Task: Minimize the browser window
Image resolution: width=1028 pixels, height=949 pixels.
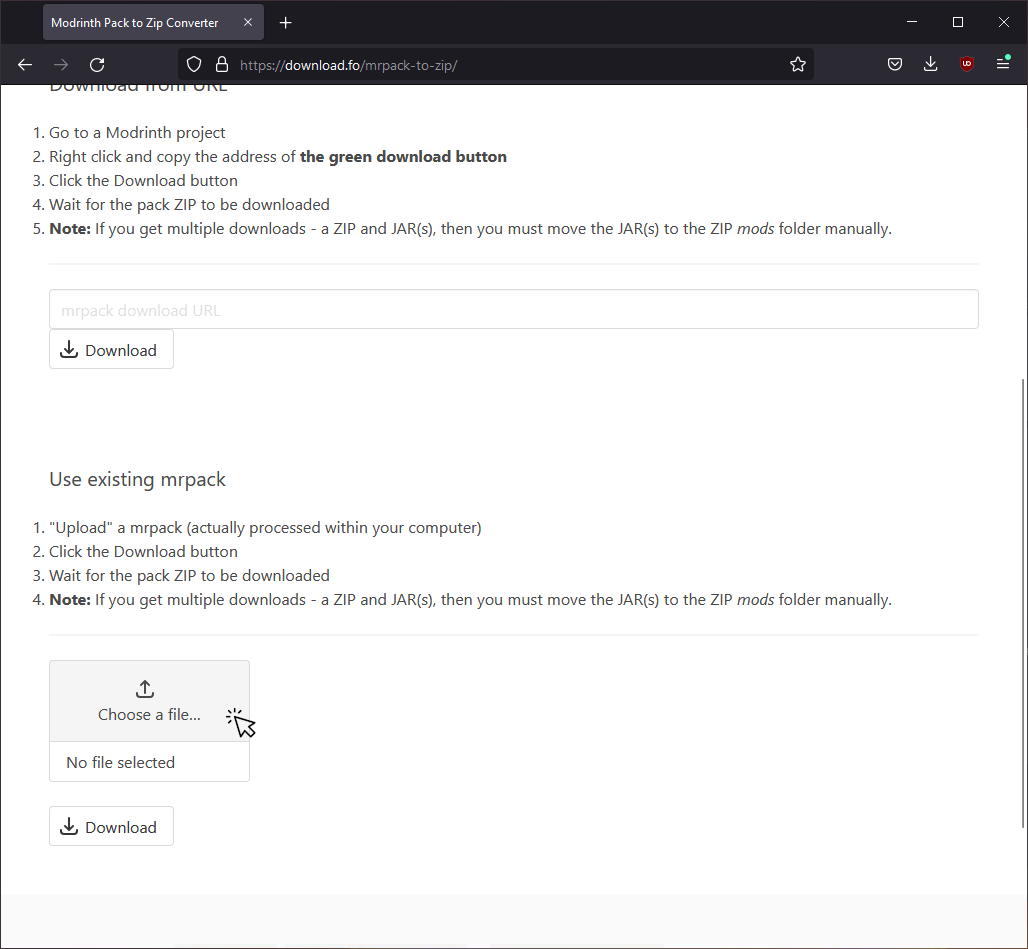Action: coord(911,22)
